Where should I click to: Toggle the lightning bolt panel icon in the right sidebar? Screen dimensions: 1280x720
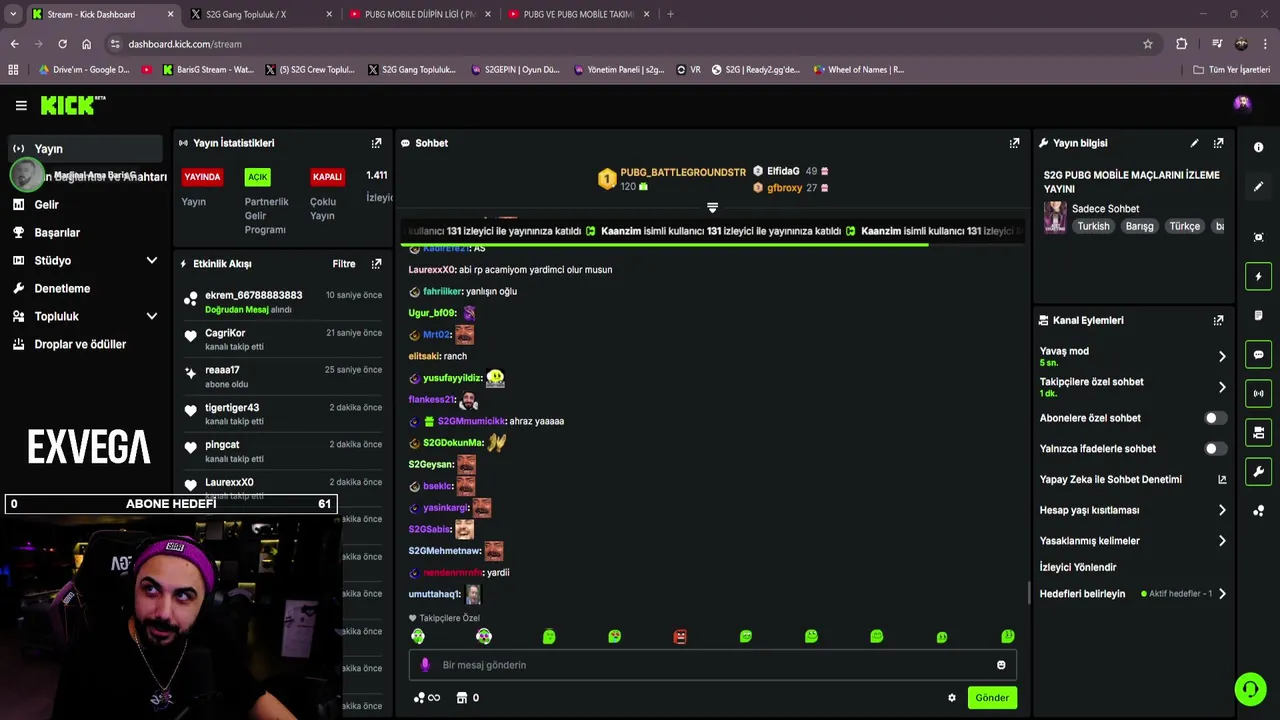coord(1258,277)
